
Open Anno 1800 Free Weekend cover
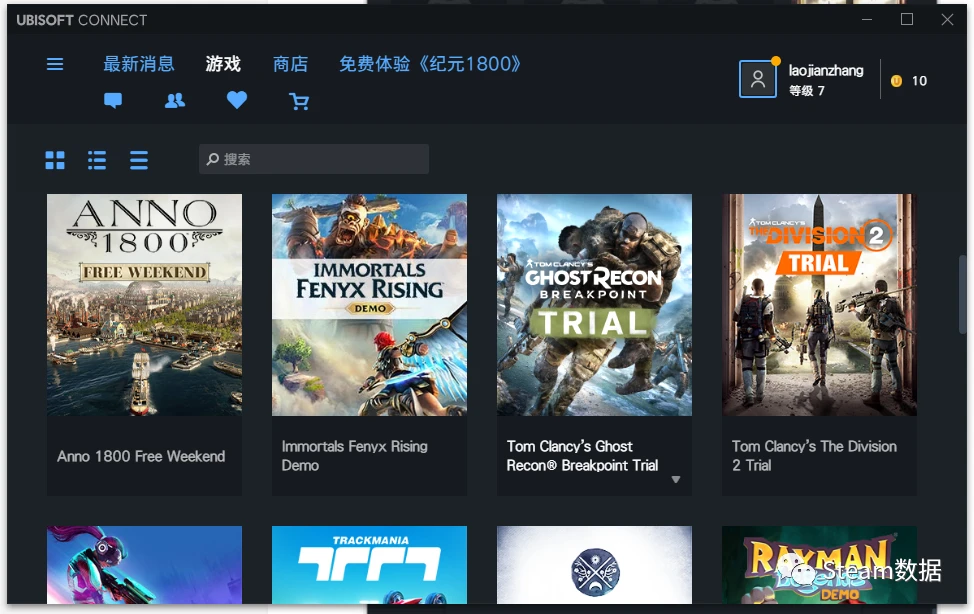144,305
